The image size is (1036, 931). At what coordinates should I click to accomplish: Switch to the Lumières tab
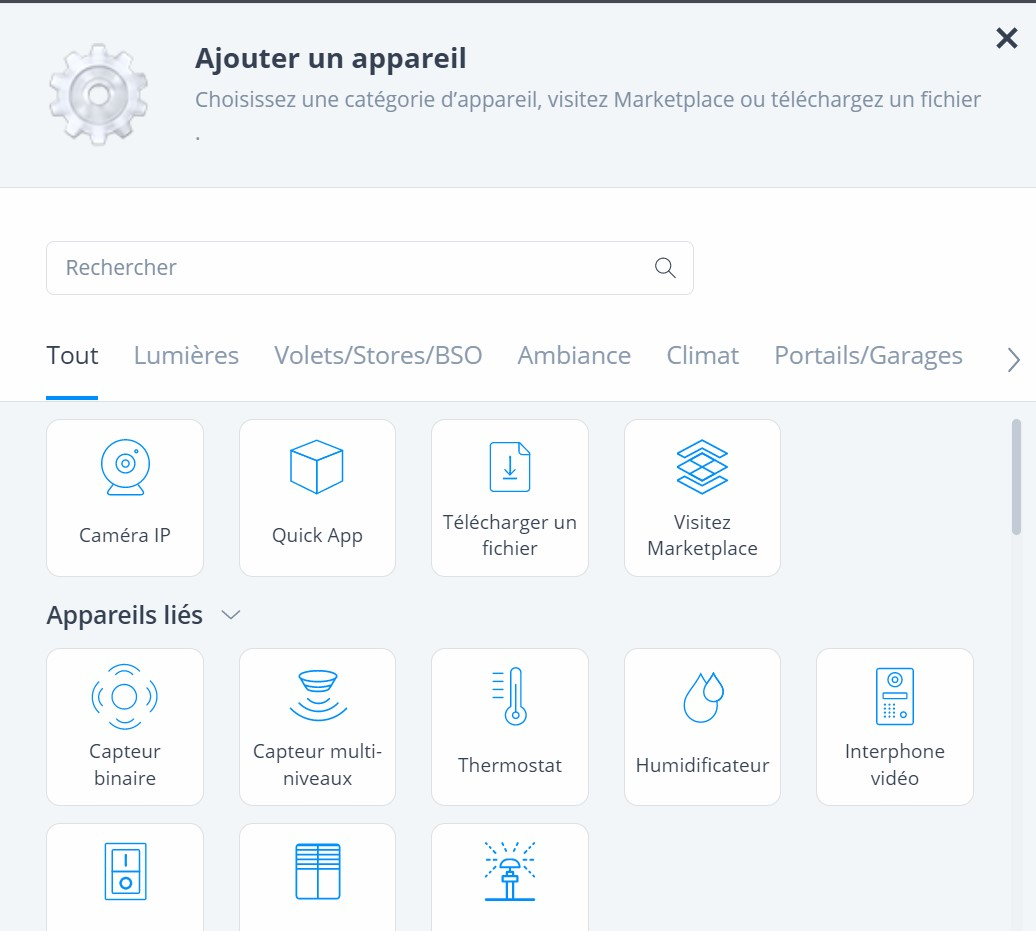pos(186,356)
